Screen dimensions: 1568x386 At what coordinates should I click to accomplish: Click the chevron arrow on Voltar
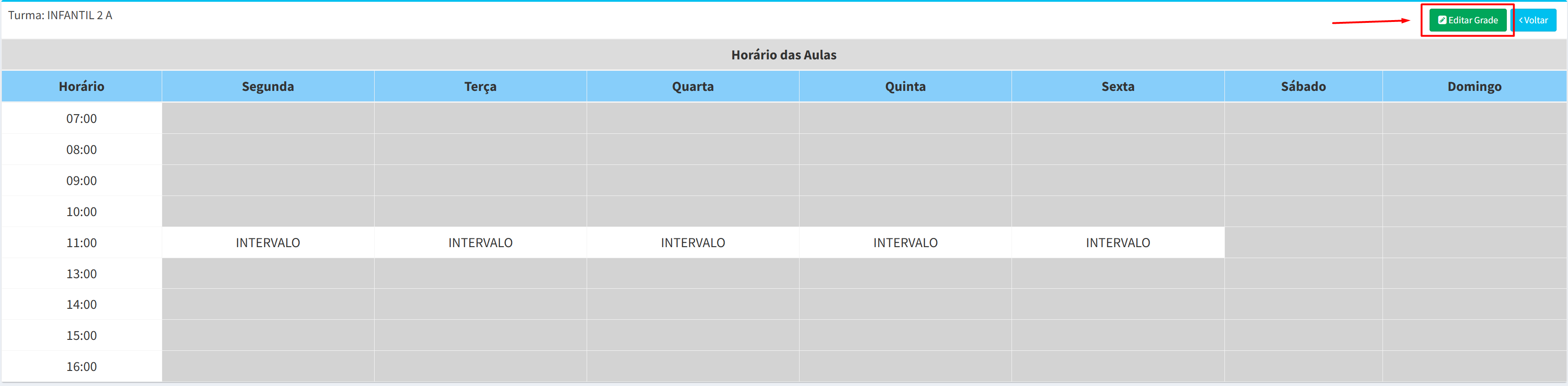pyautogui.click(x=1521, y=20)
